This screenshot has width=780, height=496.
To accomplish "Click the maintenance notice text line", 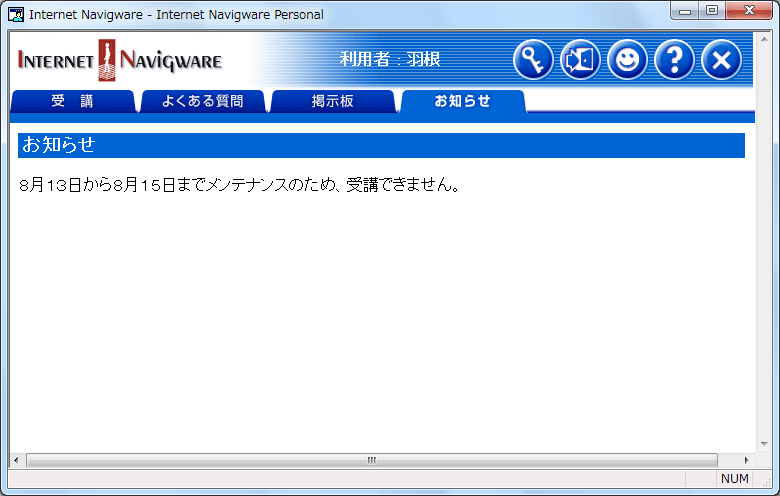I will coord(241,185).
